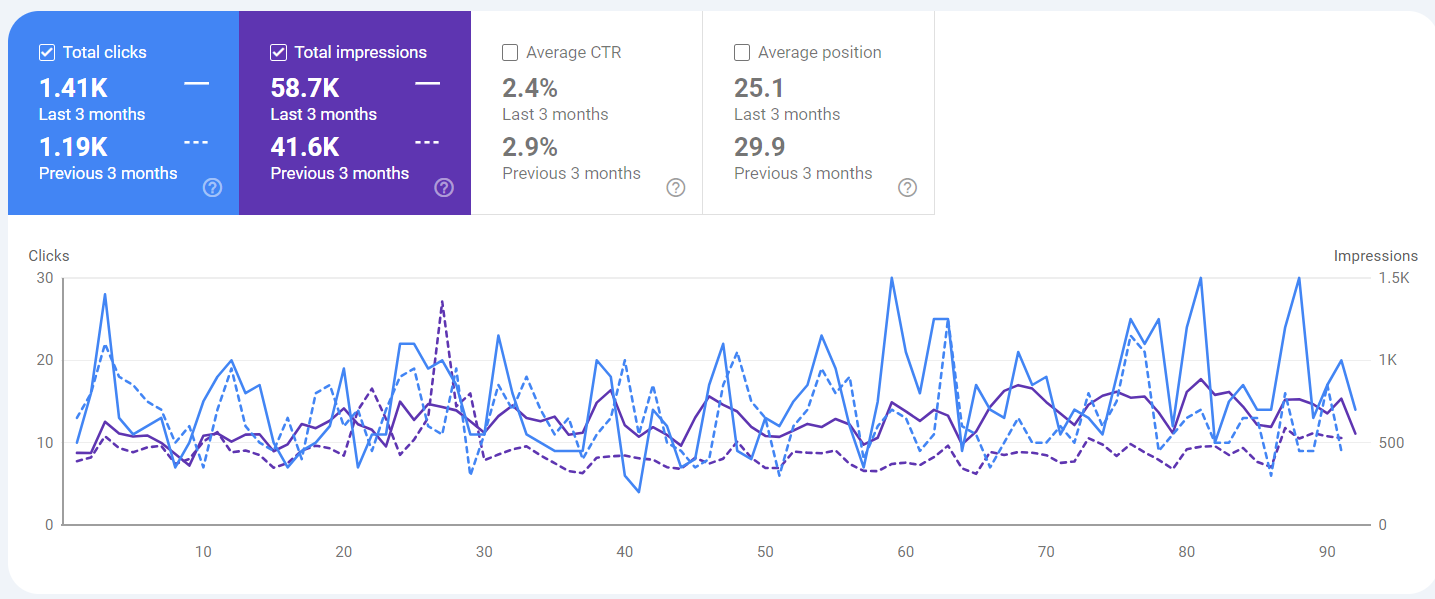Screen dimensions: 1435x599
Task: Click the 2.4% Average CTR value
Action: pos(530,88)
